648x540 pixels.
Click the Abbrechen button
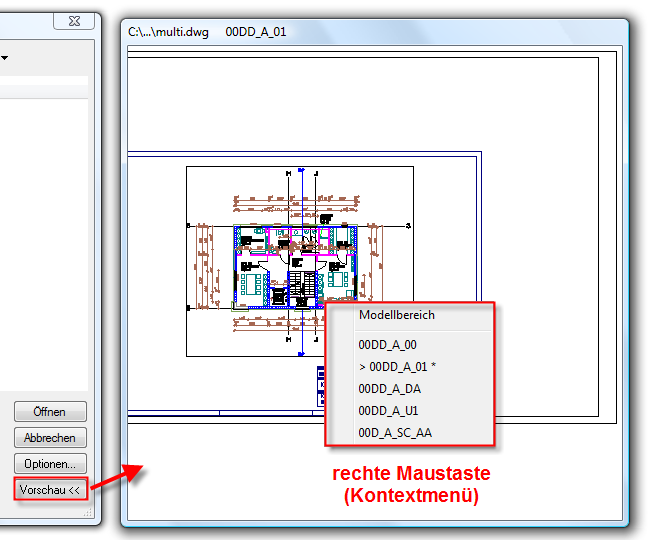coord(50,438)
